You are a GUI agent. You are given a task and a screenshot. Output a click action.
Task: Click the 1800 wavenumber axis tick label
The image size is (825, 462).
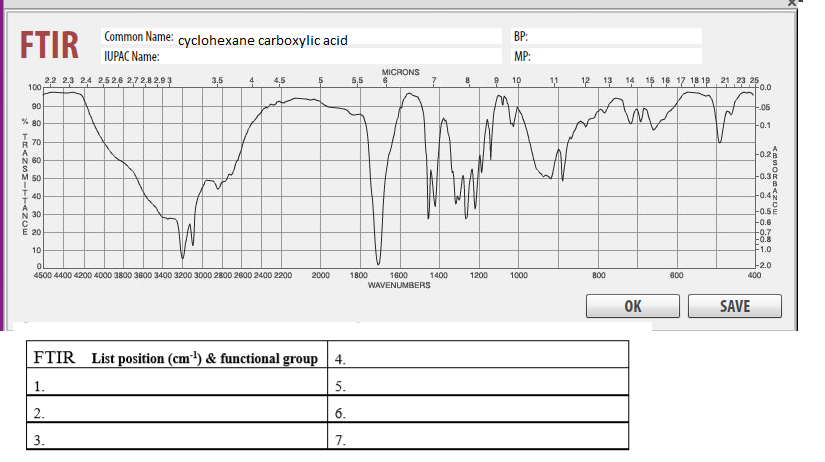pos(358,275)
